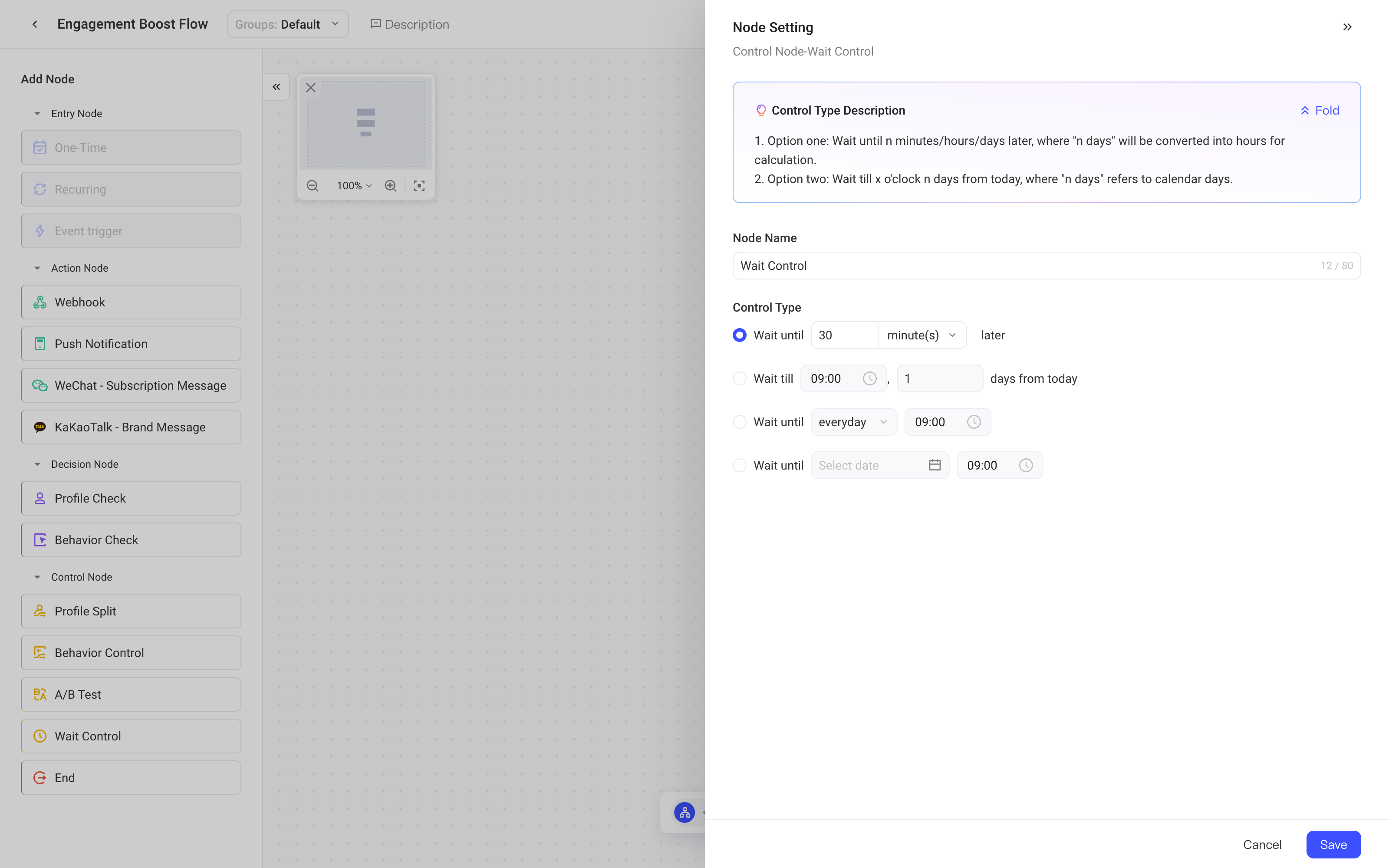This screenshot has height=868, width=1389.
Task: Collapse the Add Node sidebar
Action: pos(276,87)
